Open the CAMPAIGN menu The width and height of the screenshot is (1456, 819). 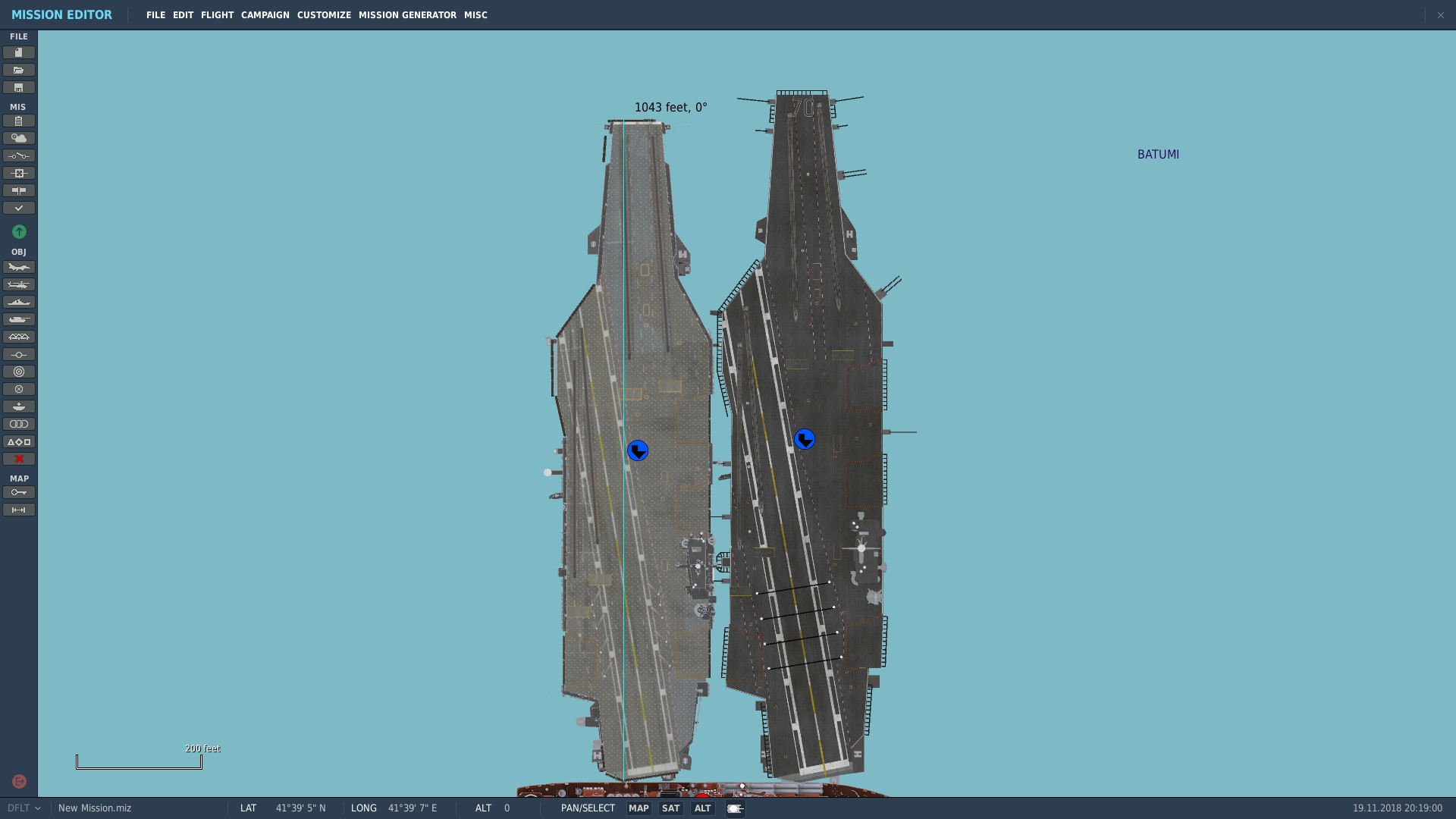pyautogui.click(x=265, y=15)
